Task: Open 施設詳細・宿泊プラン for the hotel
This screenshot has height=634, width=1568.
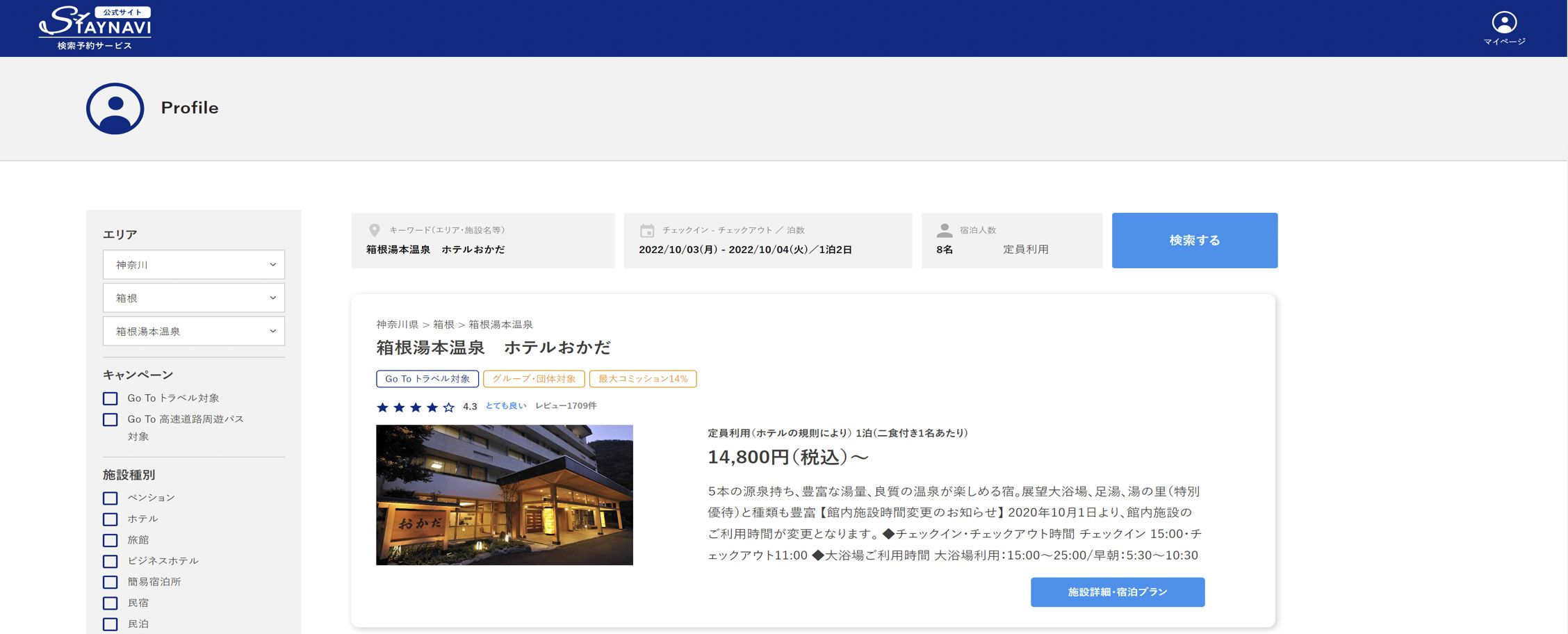Action: point(1117,592)
